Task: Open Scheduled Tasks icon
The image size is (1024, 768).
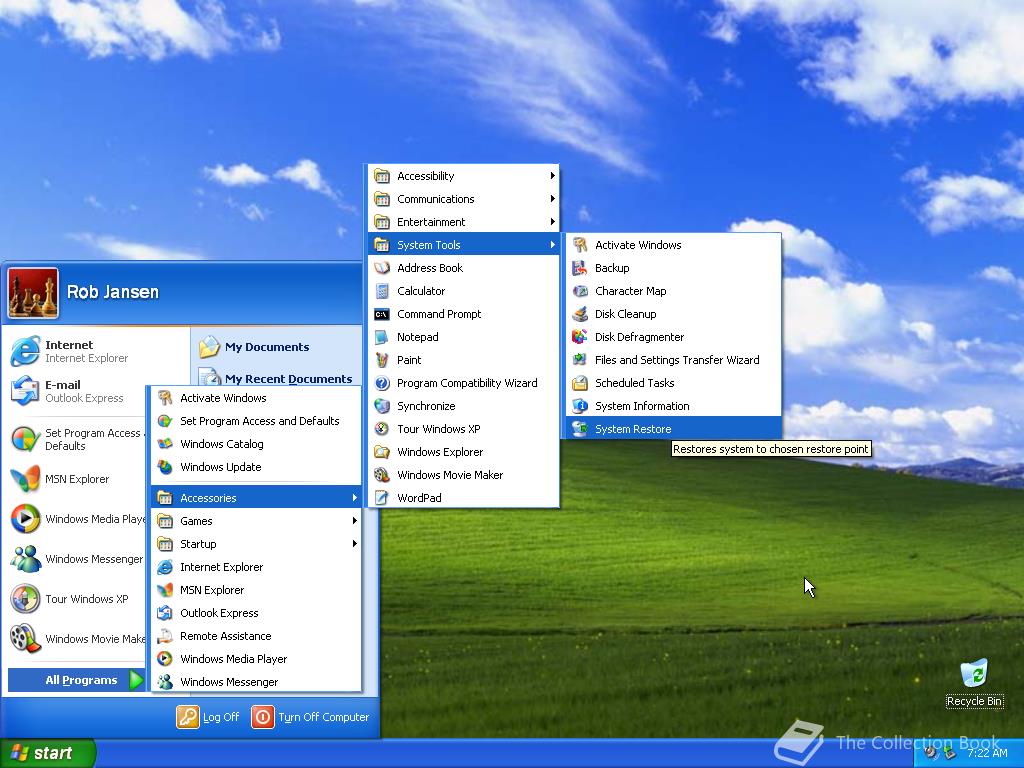Action: click(579, 383)
